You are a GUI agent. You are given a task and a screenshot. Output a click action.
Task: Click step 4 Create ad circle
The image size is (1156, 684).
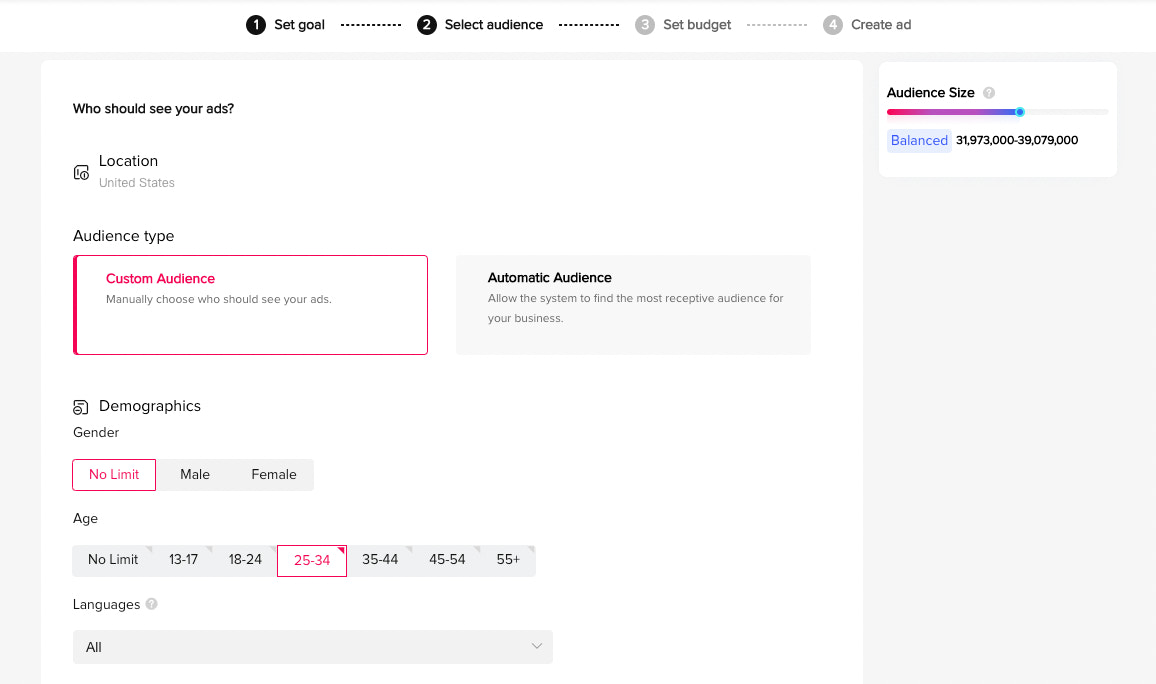click(833, 25)
